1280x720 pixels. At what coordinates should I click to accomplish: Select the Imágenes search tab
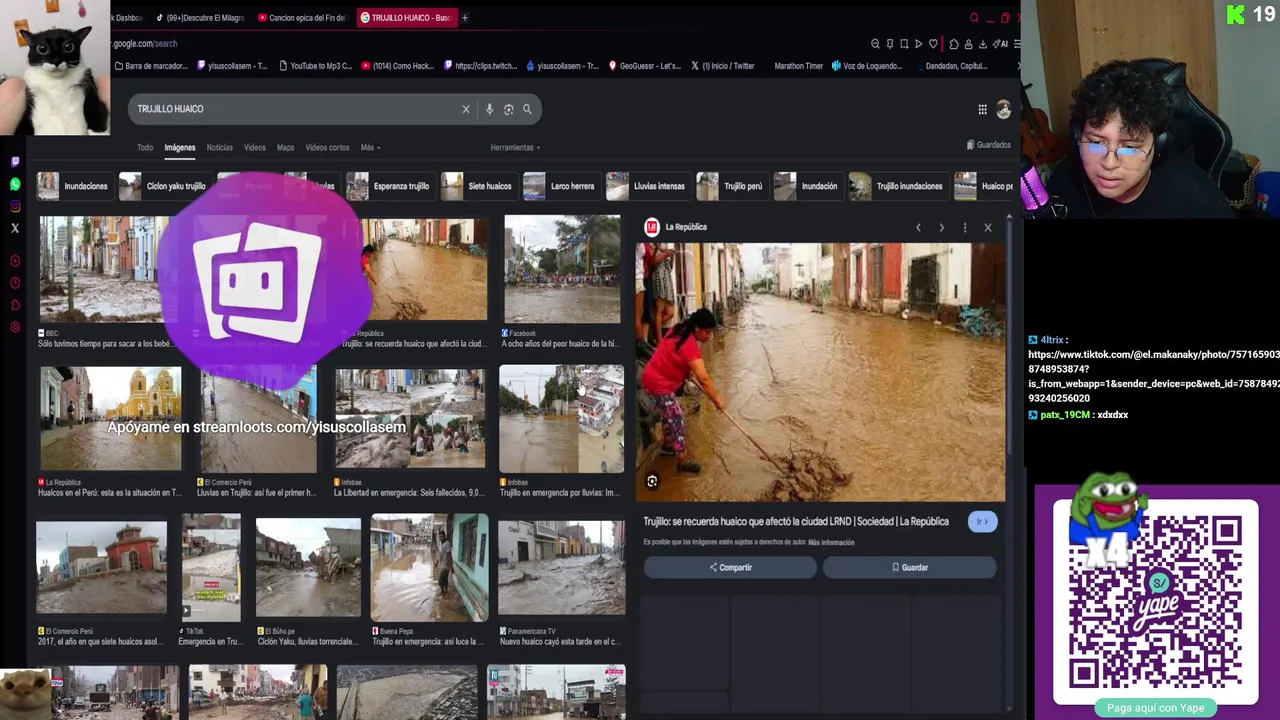click(180, 148)
